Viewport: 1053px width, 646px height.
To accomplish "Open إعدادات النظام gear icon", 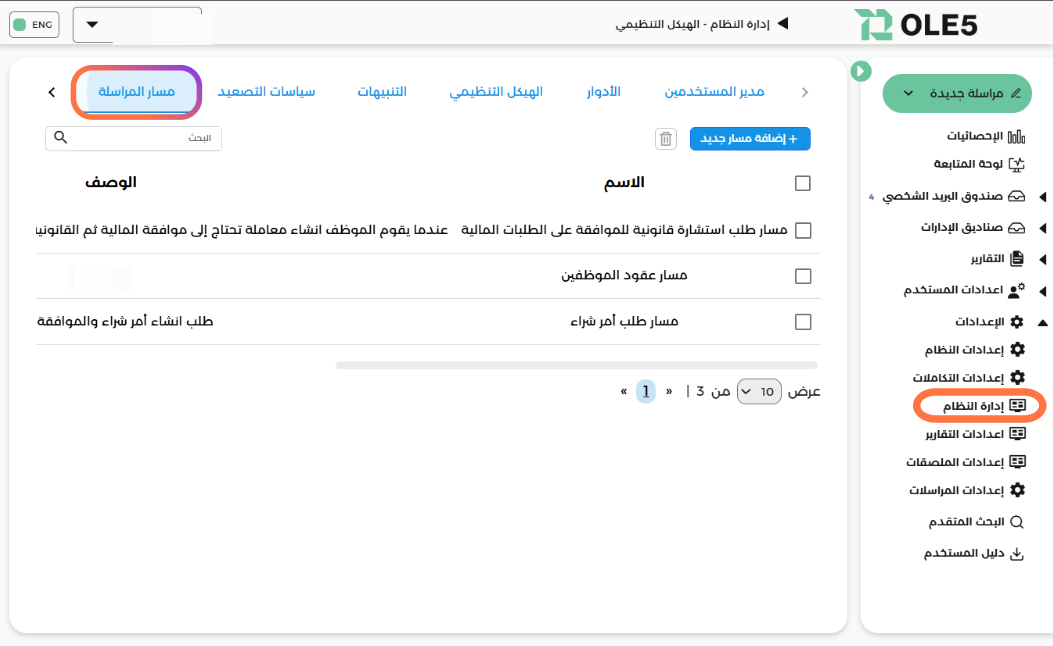I will coord(1018,349).
